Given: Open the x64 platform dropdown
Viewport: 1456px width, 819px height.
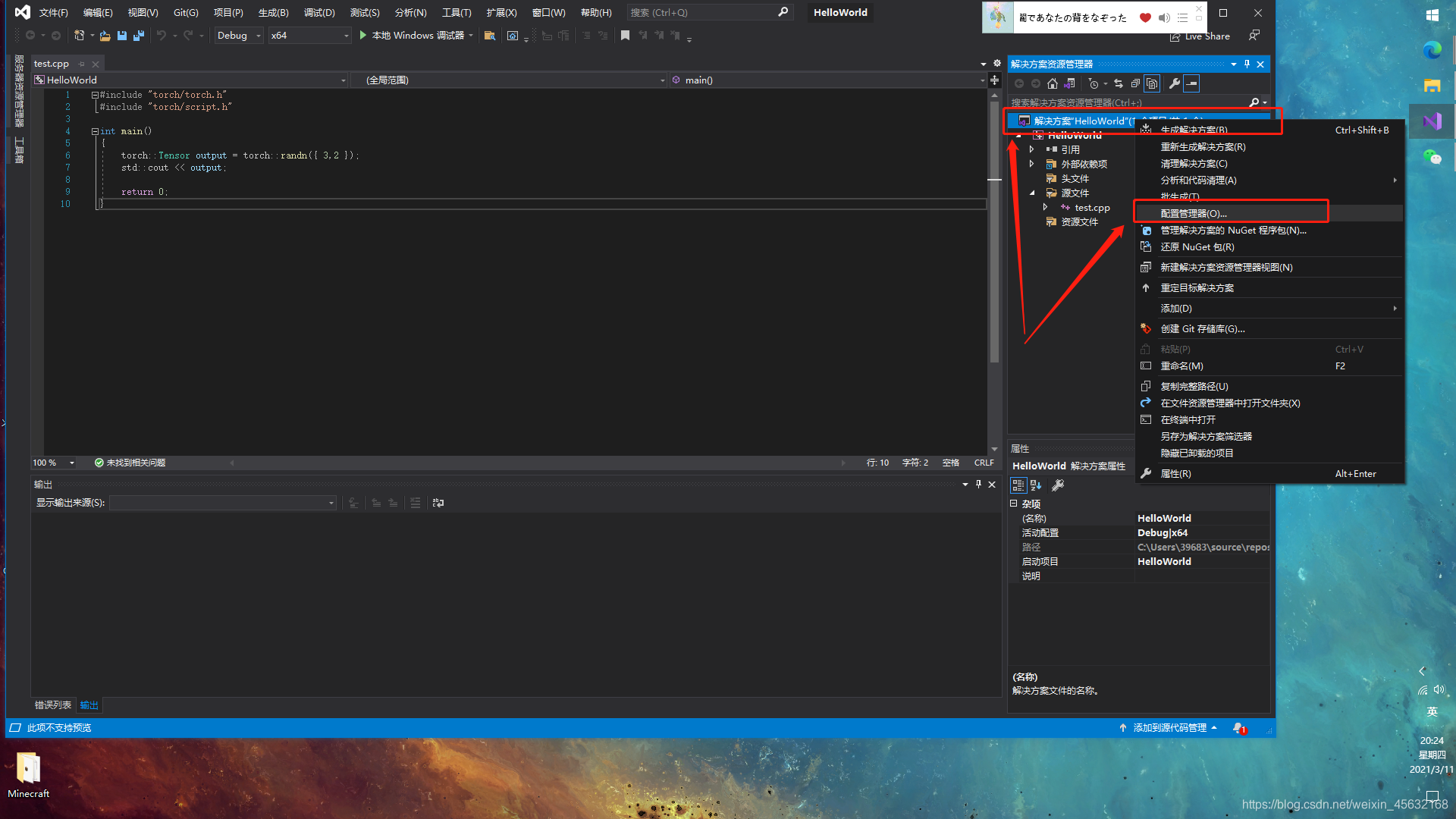Looking at the screenshot, I should click(309, 36).
